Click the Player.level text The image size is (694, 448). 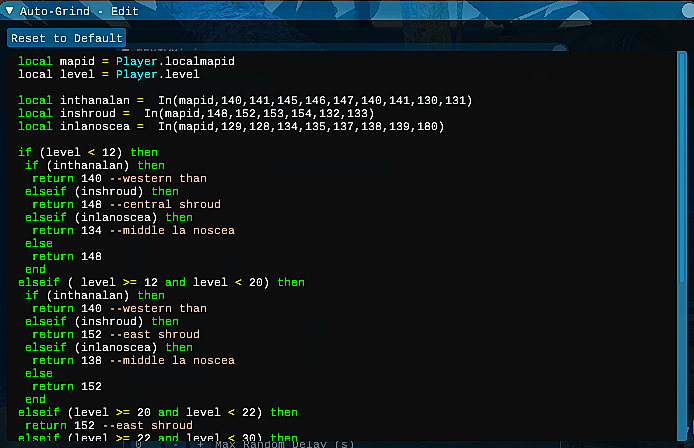coord(157,75)
